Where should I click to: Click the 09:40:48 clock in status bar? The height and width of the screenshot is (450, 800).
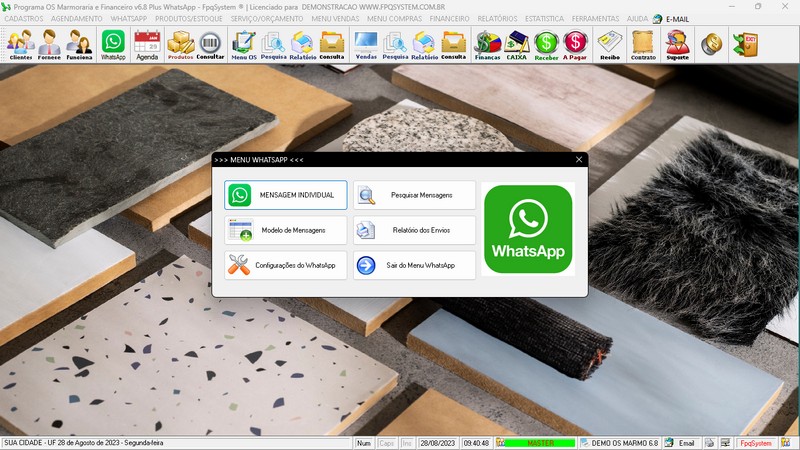[476, 443]
